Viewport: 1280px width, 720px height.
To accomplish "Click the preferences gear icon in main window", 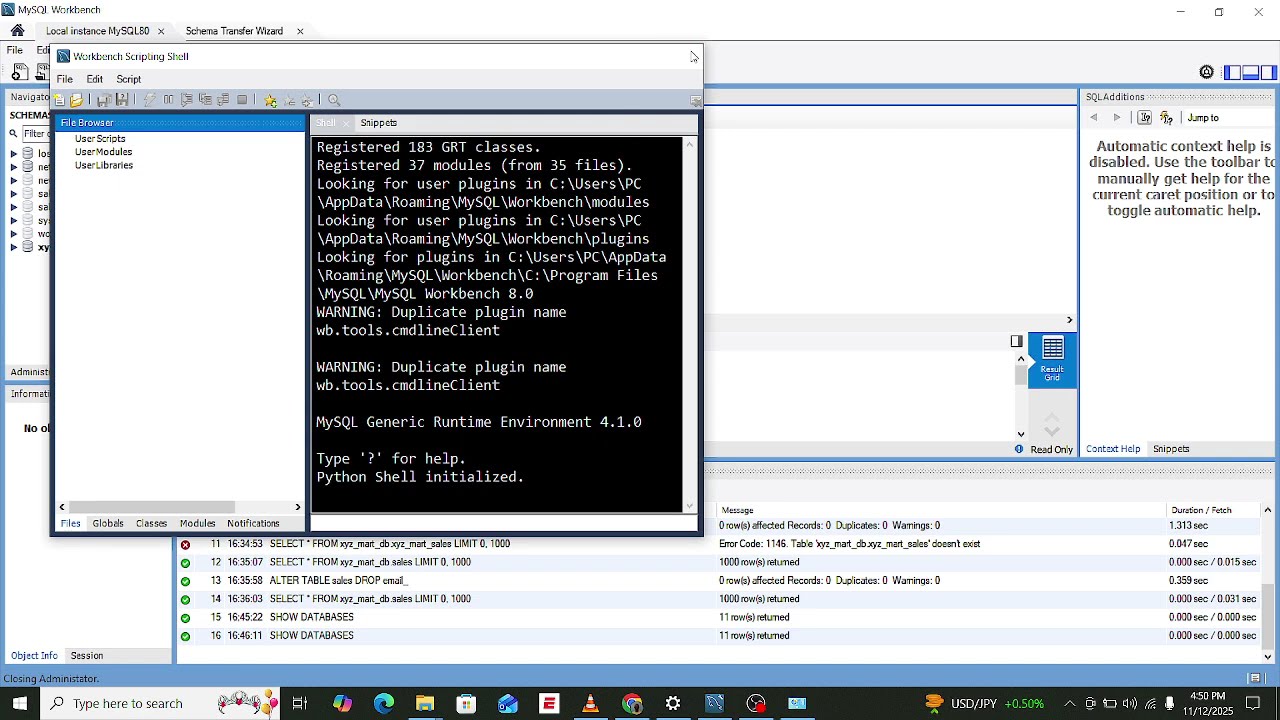I will [x=1207, y=72].
